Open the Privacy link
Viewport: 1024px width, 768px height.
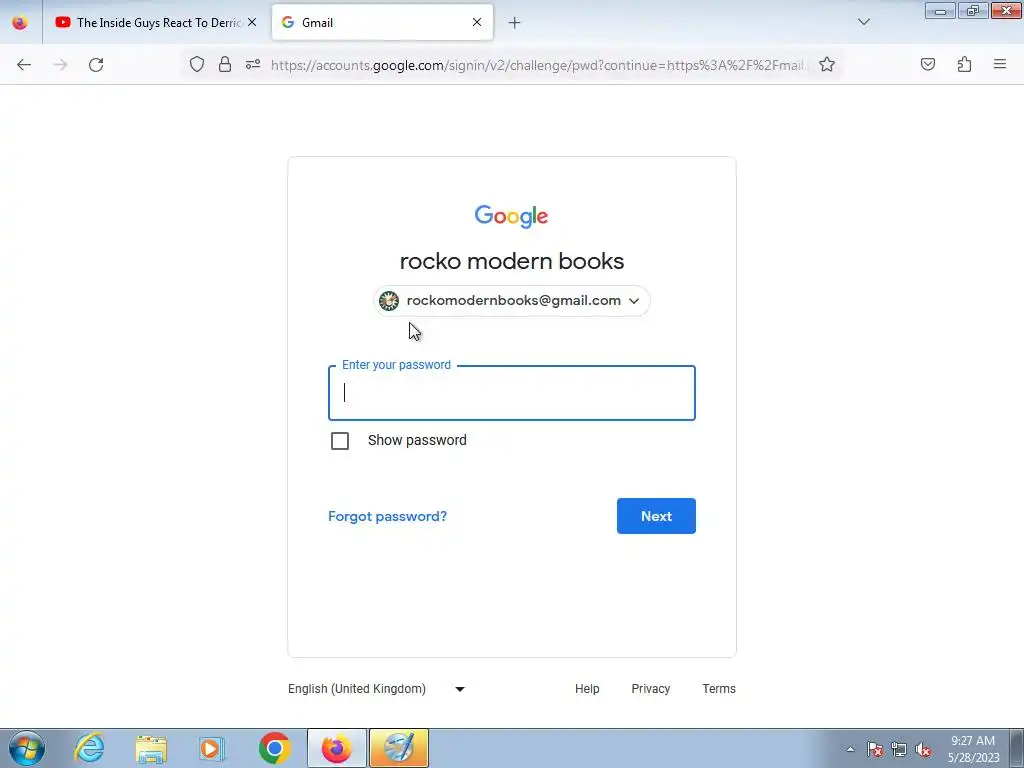[650, 689]
